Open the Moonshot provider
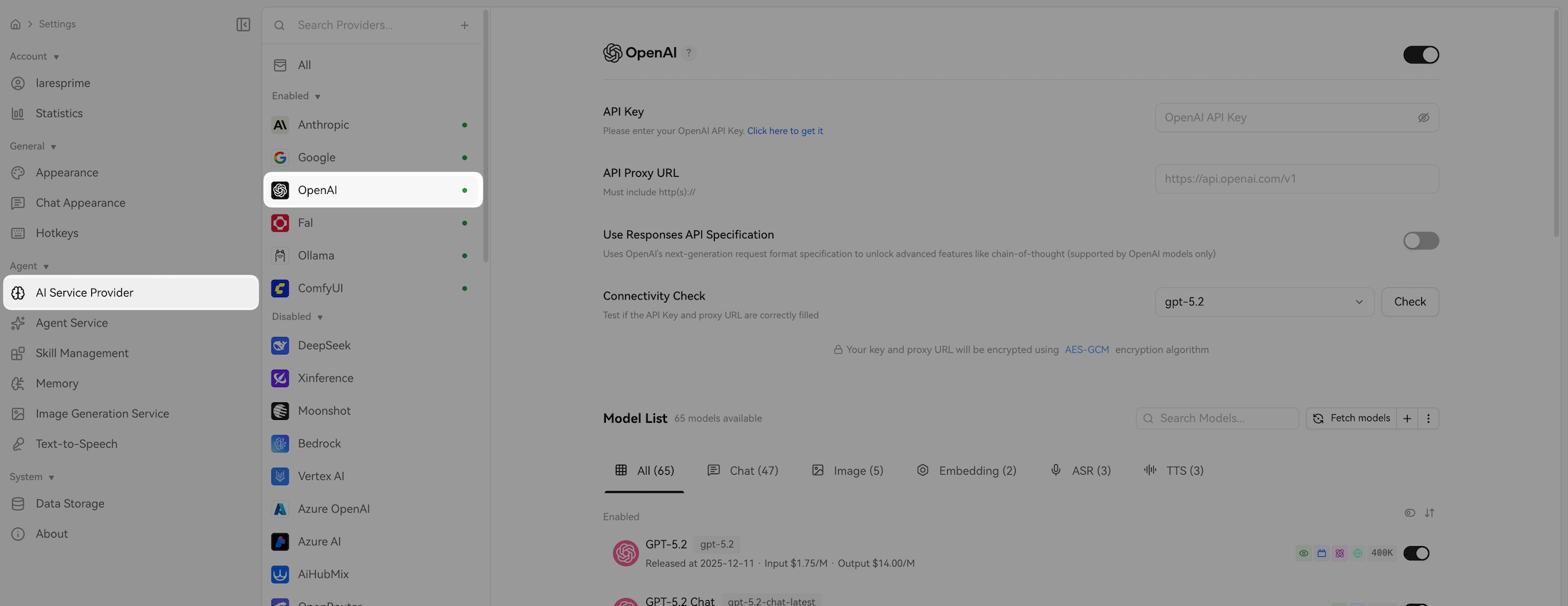The height and width of the screenshot is (606, 1568). pos(373,411)
